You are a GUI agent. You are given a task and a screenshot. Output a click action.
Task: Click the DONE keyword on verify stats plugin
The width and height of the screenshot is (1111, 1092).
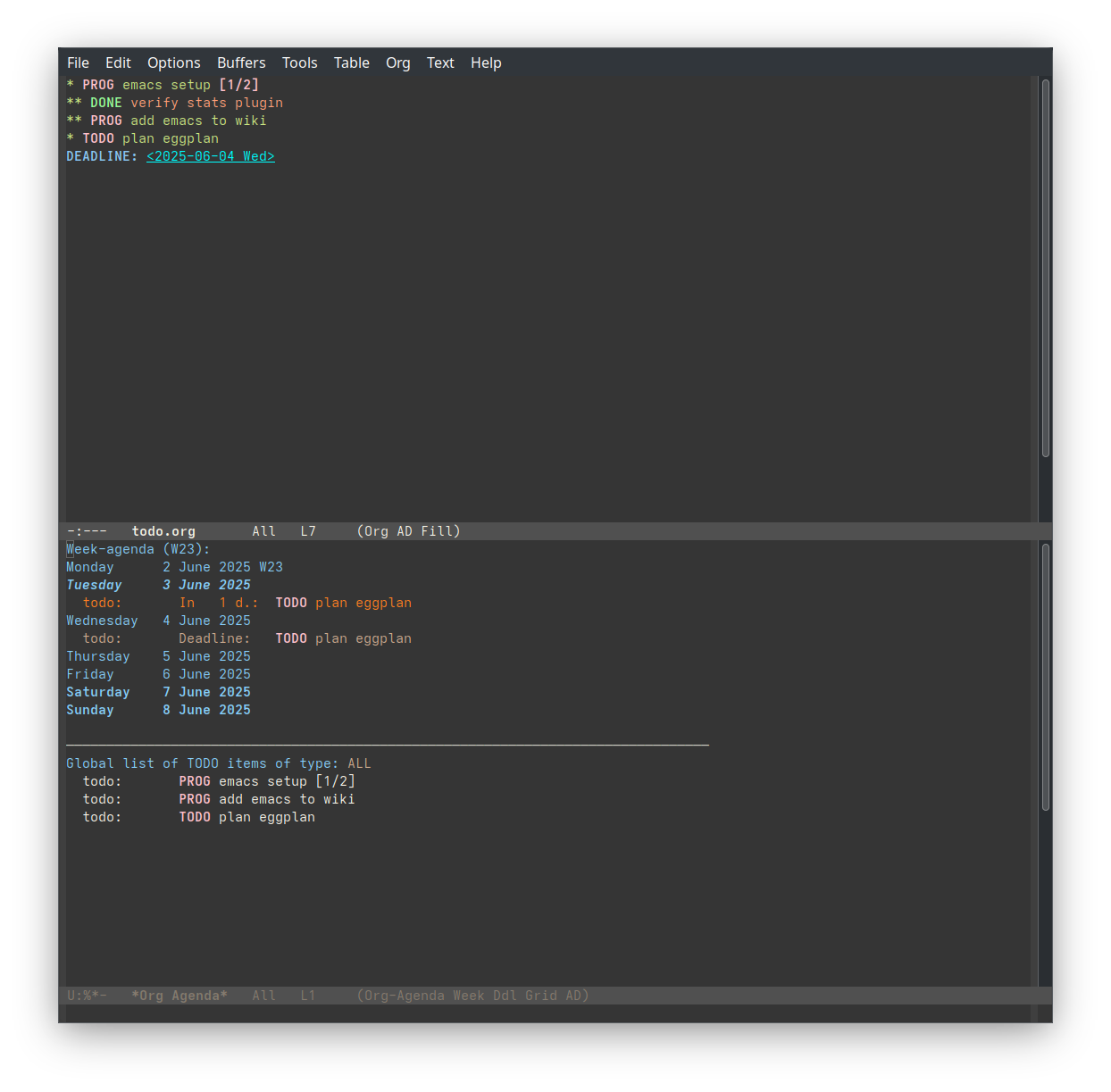[105, 103]
